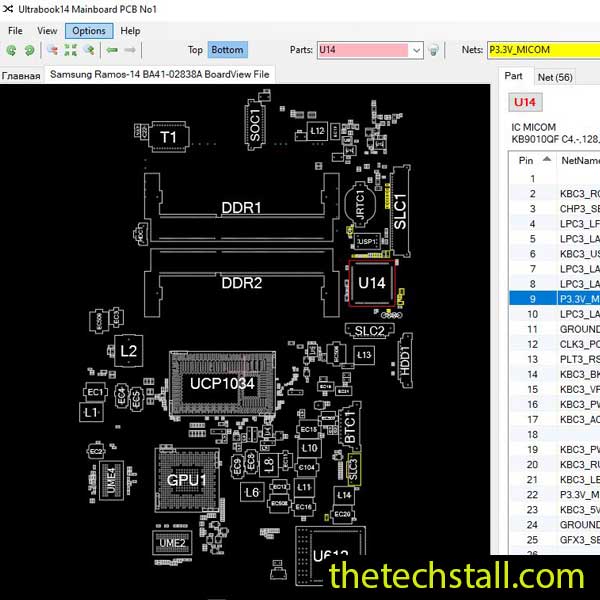Click the SOC1 component

point(255,125)
